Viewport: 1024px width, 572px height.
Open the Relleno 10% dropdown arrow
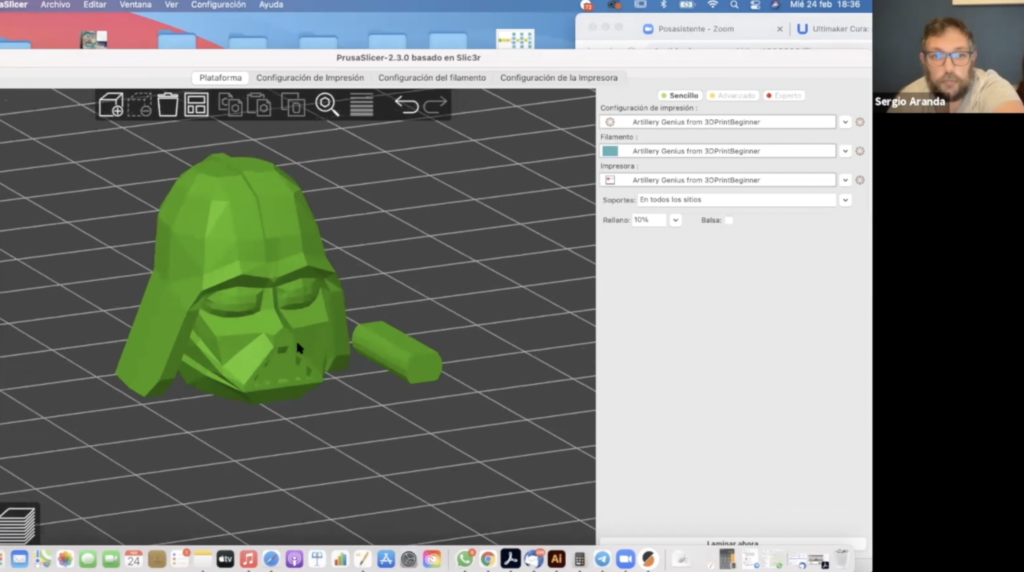click(x=675, y=220)
